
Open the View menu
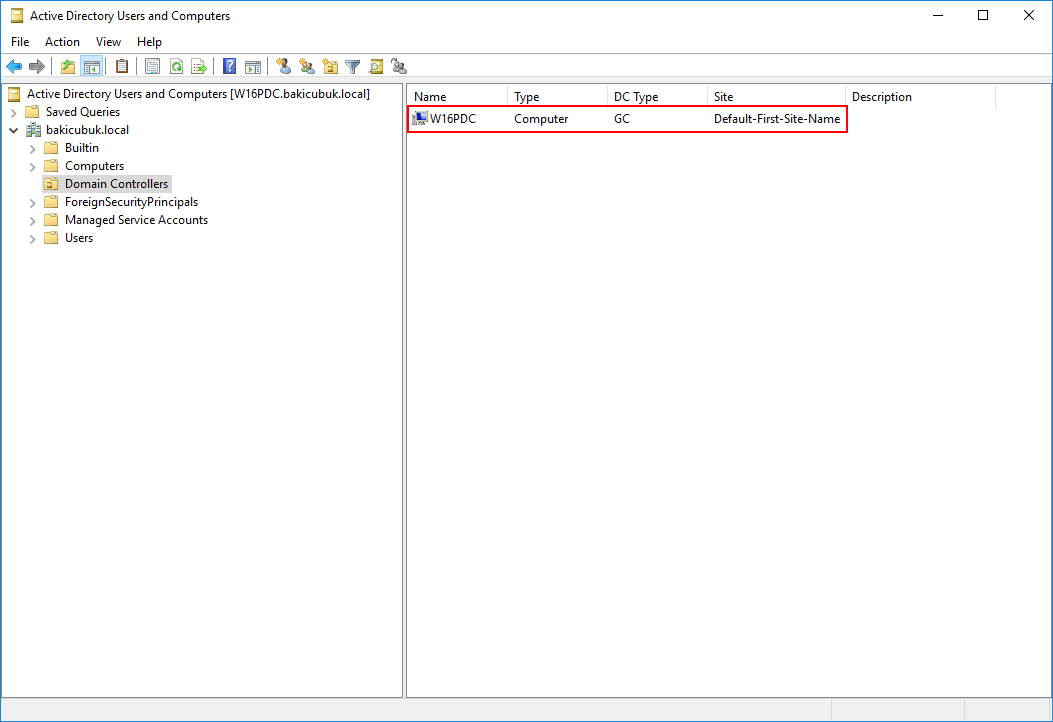click(108, 42)
